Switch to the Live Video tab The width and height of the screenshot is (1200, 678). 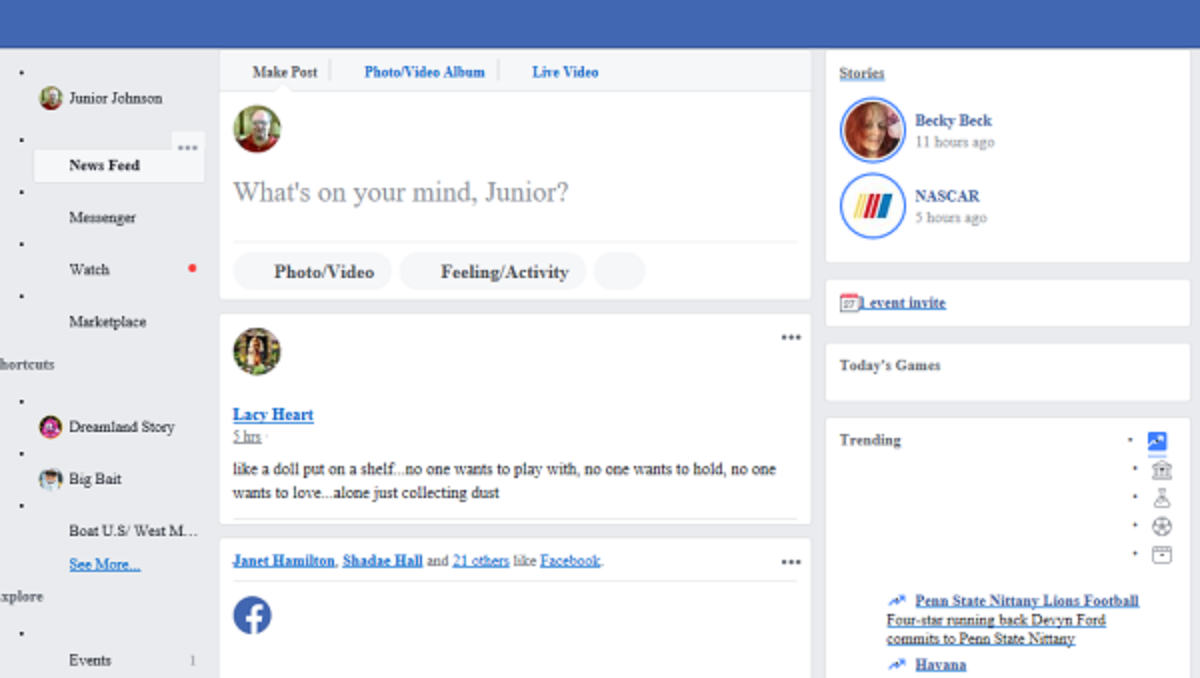click(x=565, y=72)
